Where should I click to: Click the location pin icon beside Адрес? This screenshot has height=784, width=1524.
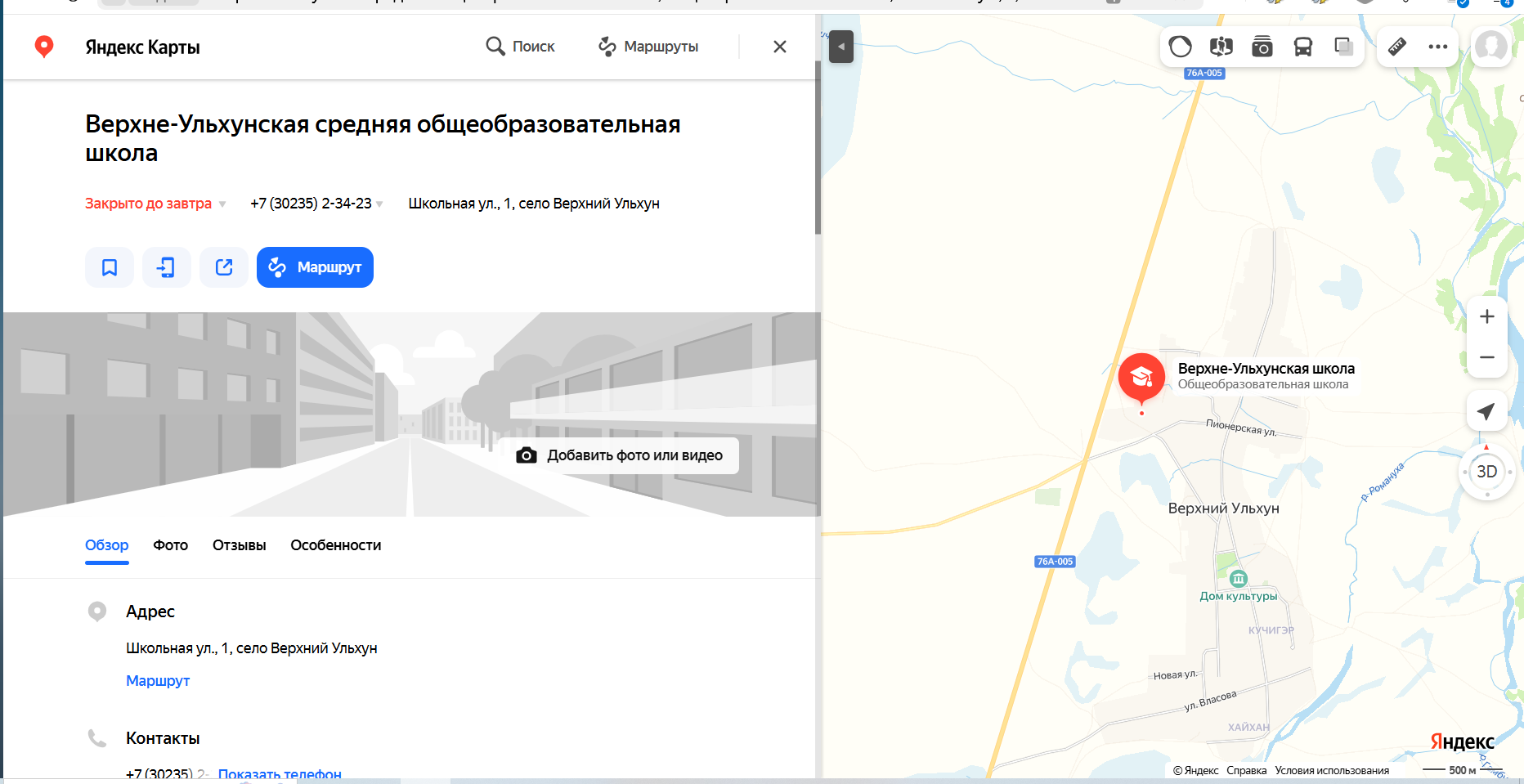point(97,612)
